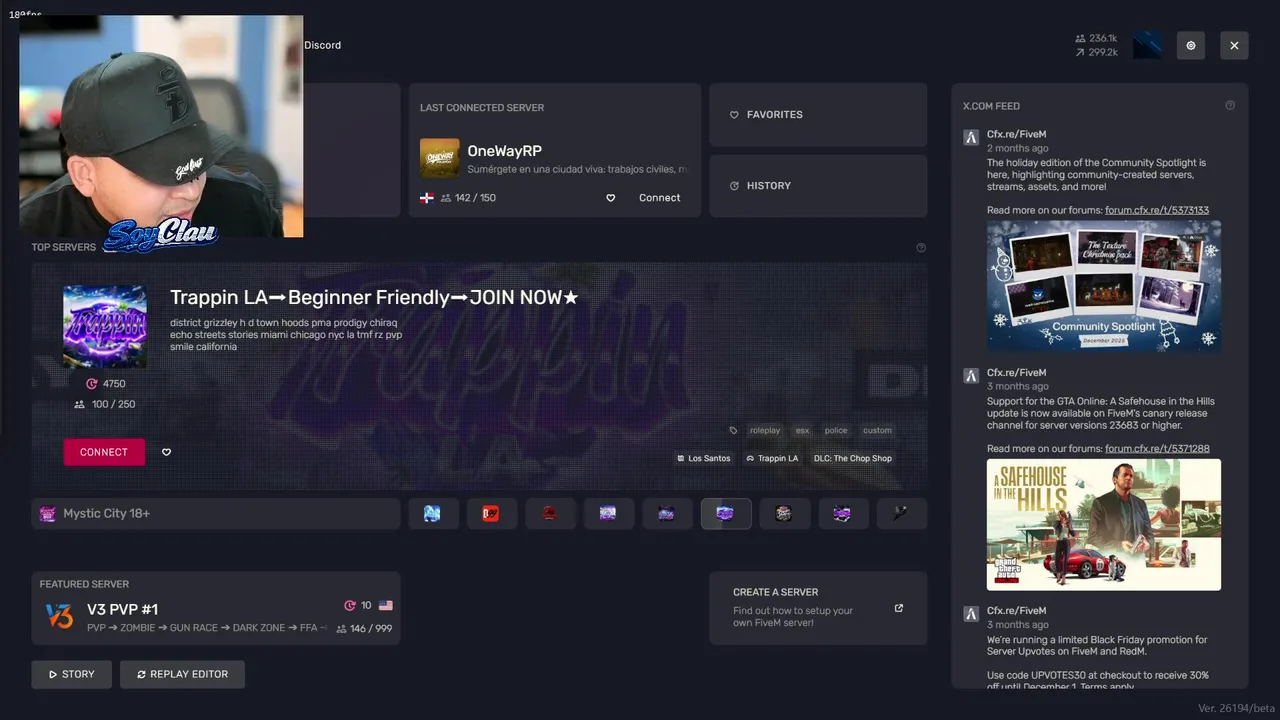Image resolution: width=1280 pixels, height=720 pixels.
Task: Click the 'Ver. 26194/beta' version text
Action: coord(1235,708)
